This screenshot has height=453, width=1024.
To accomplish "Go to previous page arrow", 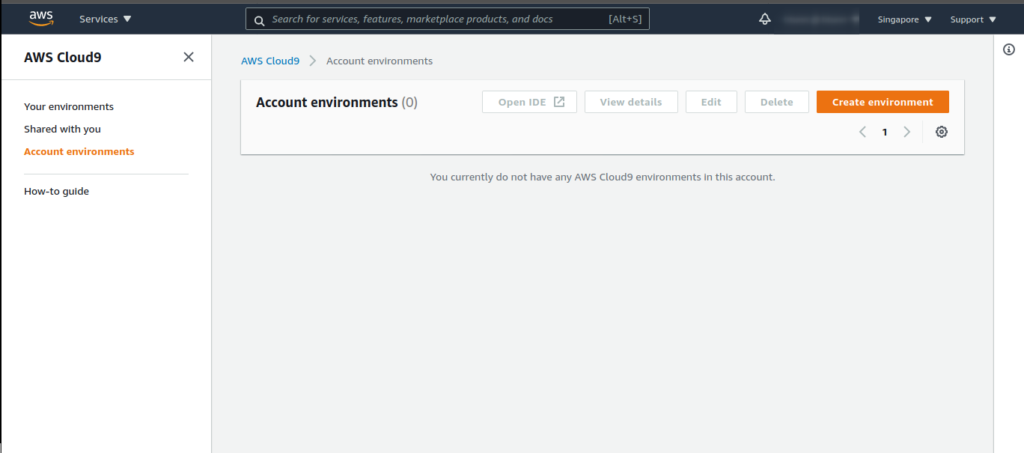I will pos(863,132).
